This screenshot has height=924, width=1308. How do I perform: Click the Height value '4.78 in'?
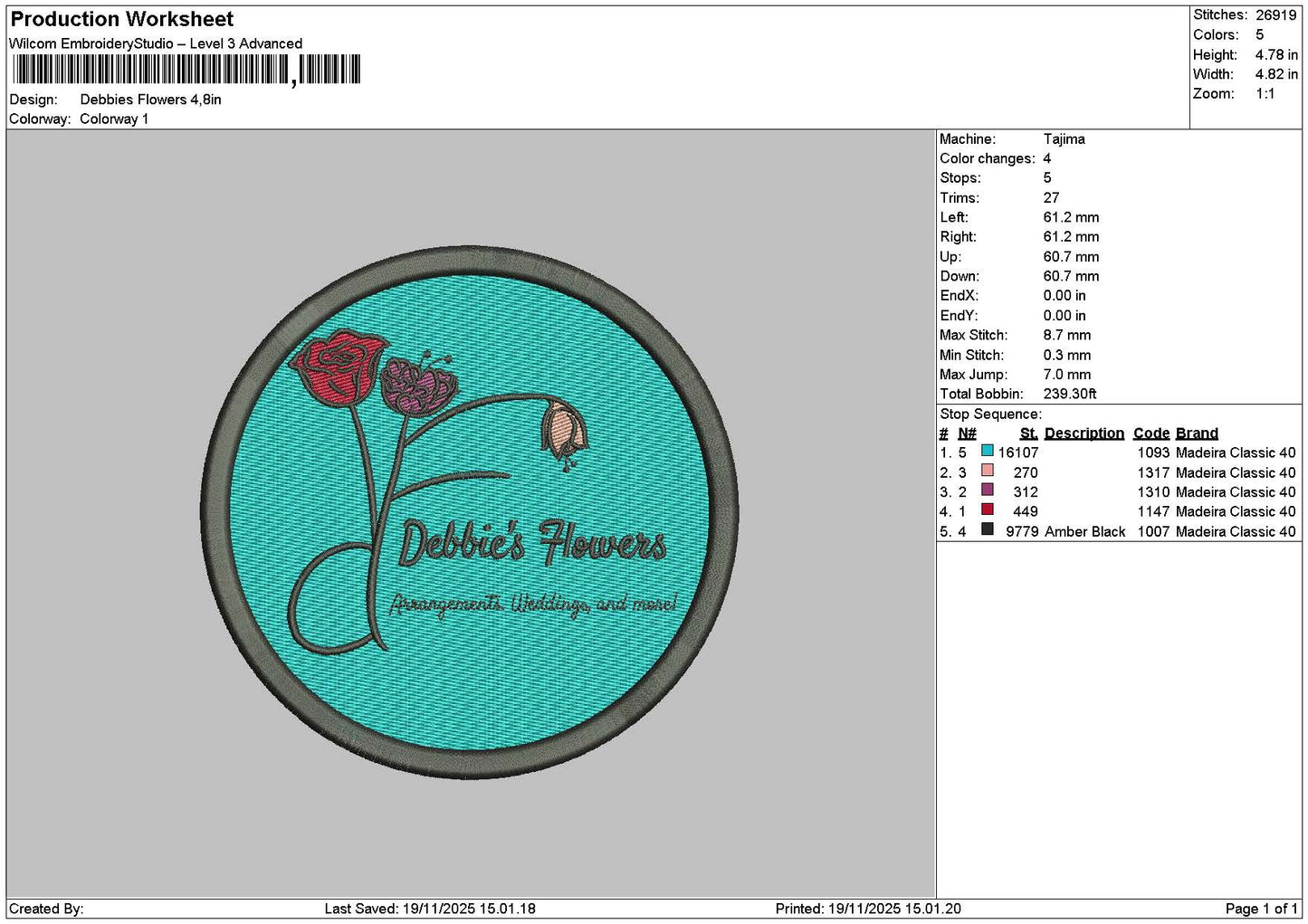pos(1276,54)
